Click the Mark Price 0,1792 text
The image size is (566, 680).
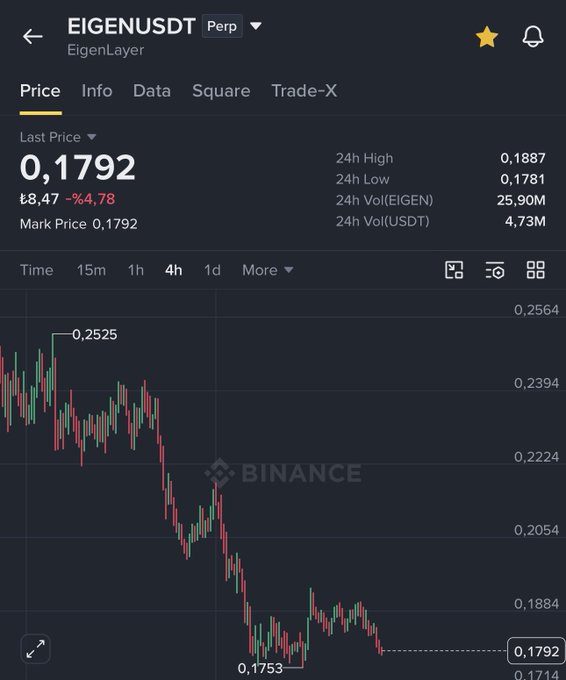(x=79, y=224)
